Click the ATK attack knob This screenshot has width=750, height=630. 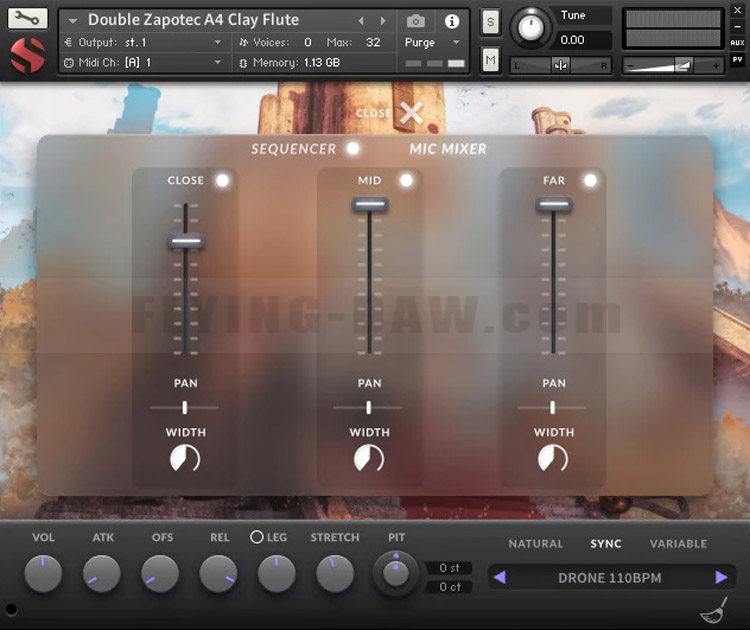click(102, 574)
